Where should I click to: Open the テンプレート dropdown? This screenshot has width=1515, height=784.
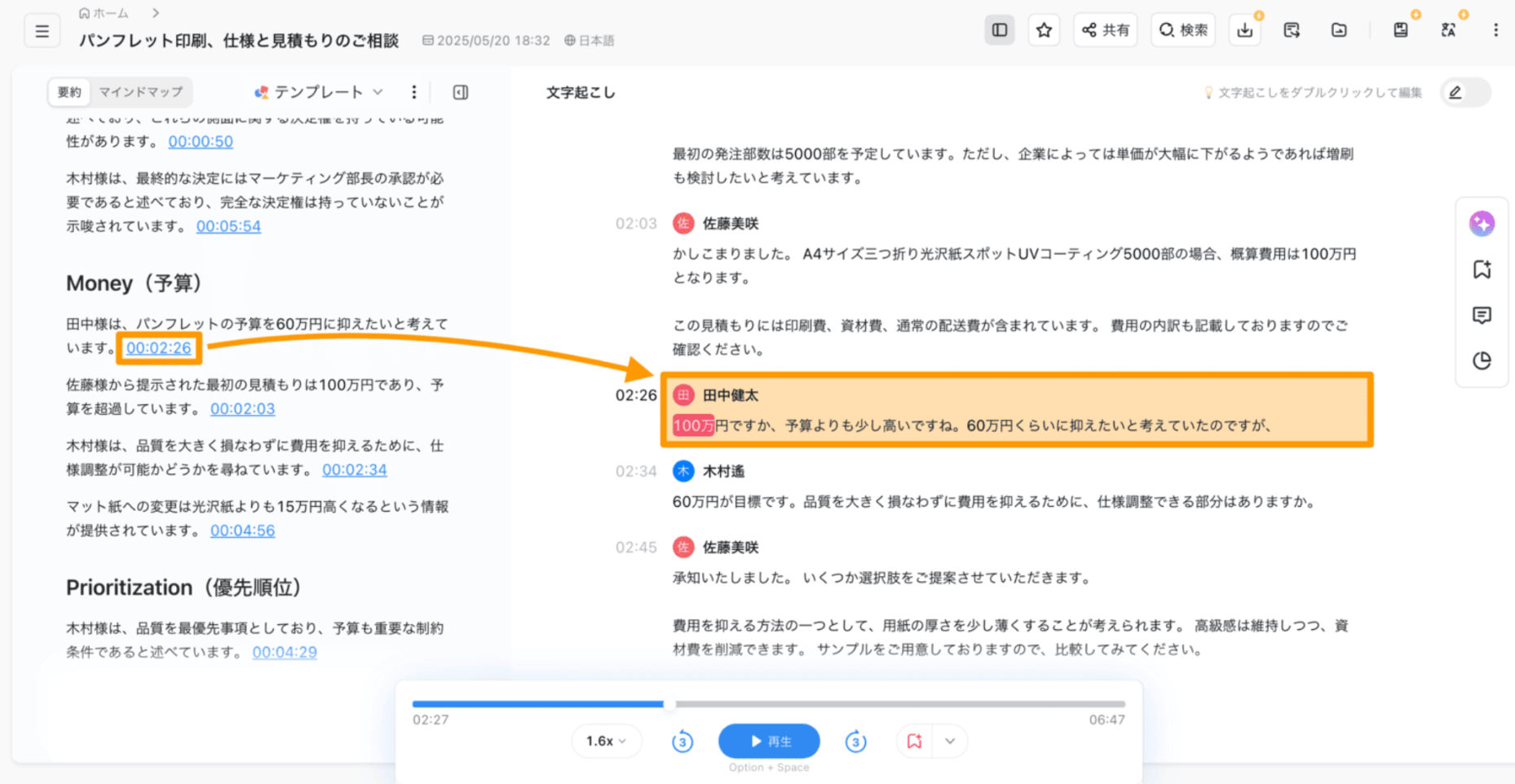click(319, 92)
